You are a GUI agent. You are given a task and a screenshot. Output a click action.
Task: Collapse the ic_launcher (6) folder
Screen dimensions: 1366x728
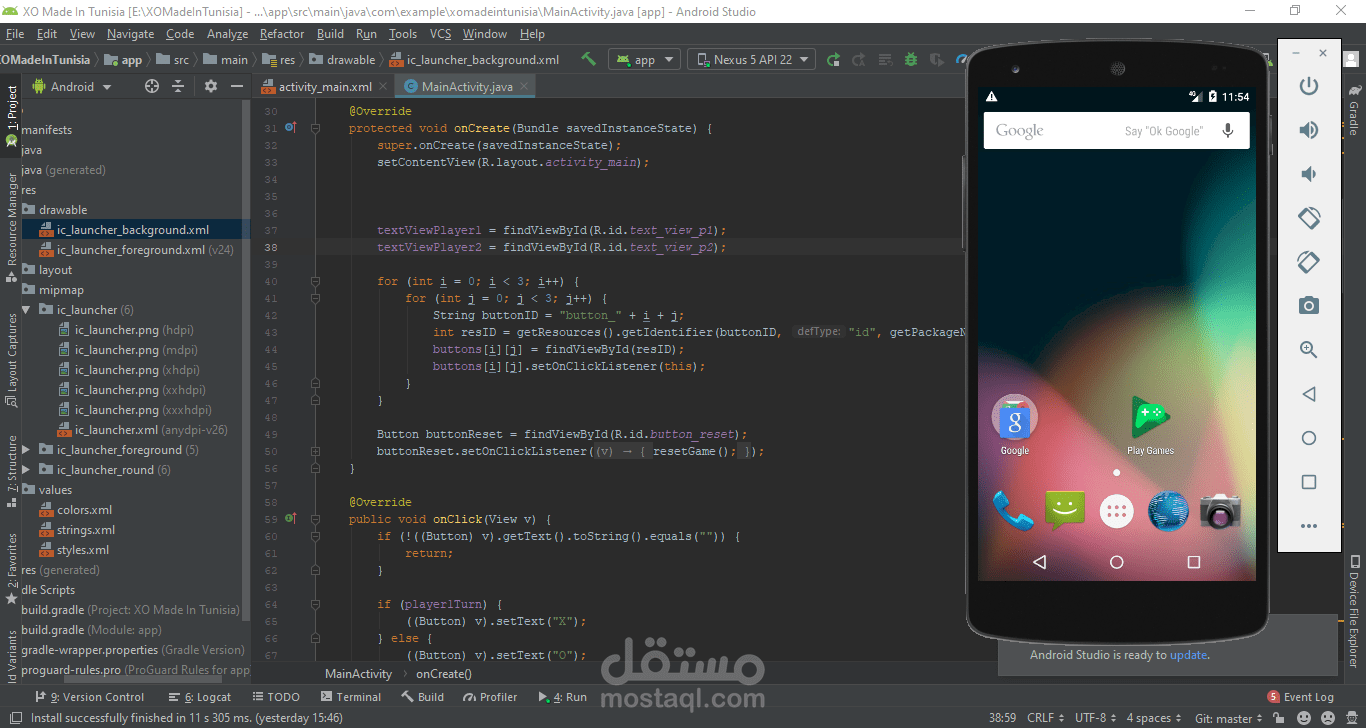[27, 310]
